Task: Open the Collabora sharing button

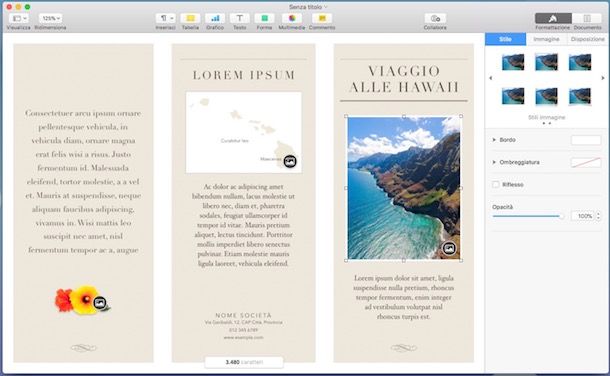Action: click(x=435, y=18)
